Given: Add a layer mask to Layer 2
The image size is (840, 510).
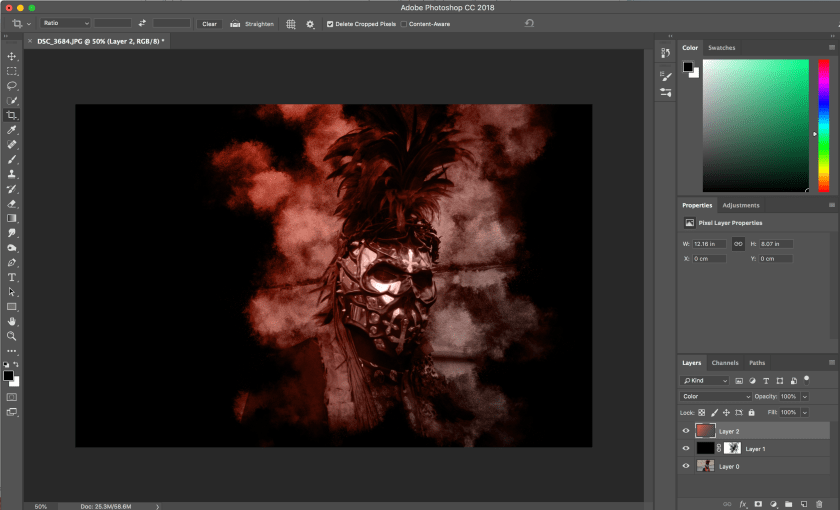Looking at the screenshot, I should tap(758, 504).
